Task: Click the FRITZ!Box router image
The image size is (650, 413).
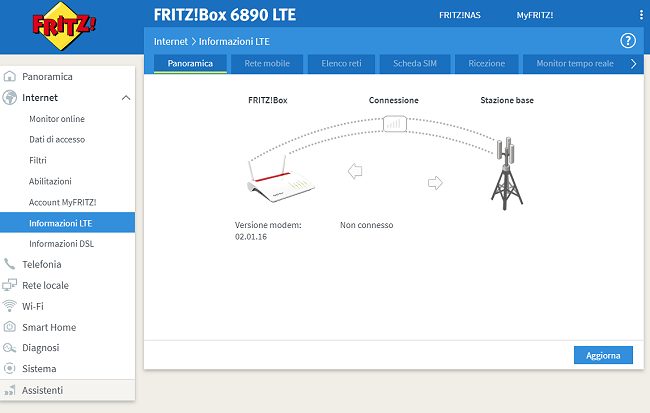Action: pos(280,178)
